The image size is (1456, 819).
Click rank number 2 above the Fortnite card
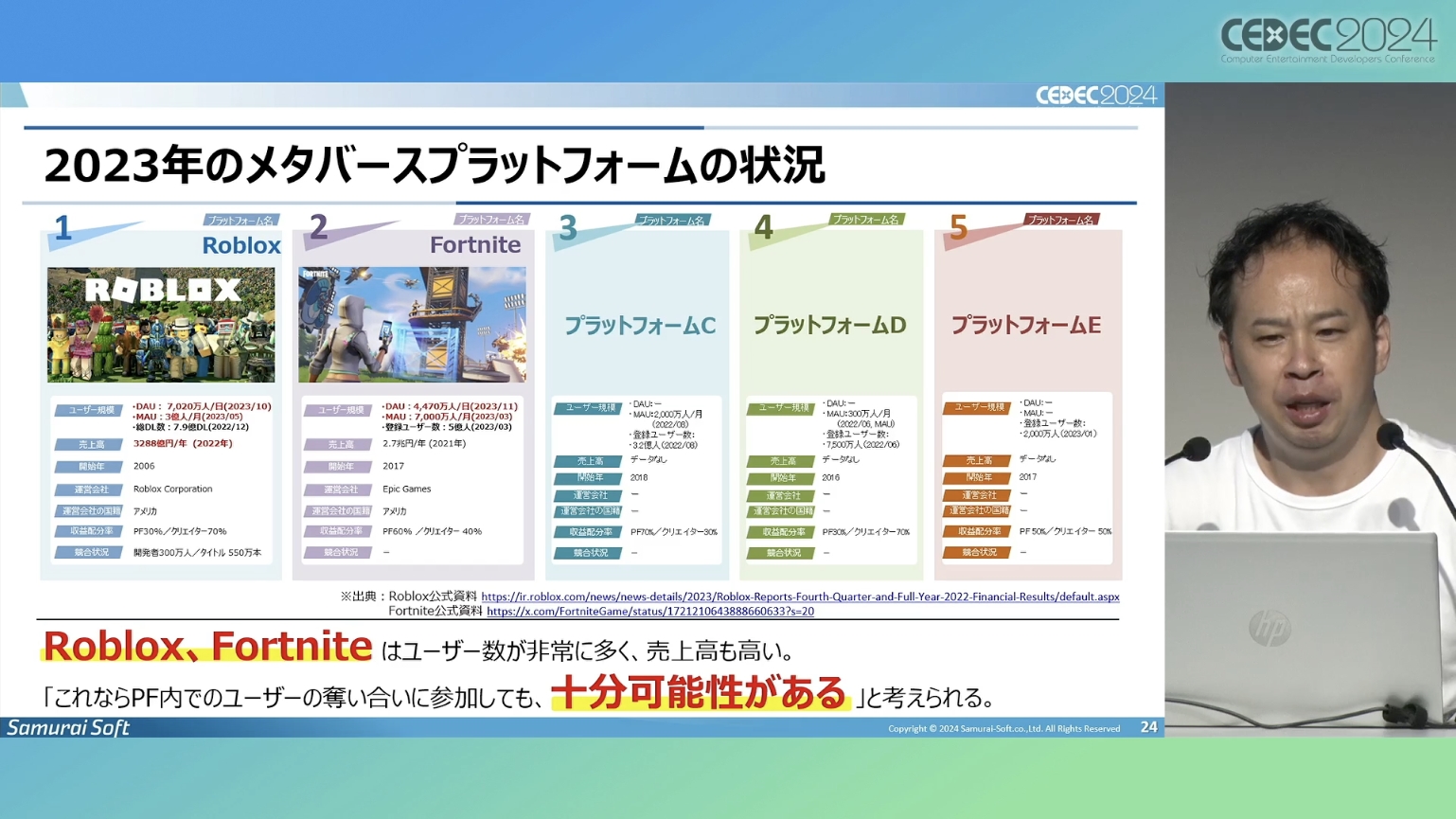319,227
